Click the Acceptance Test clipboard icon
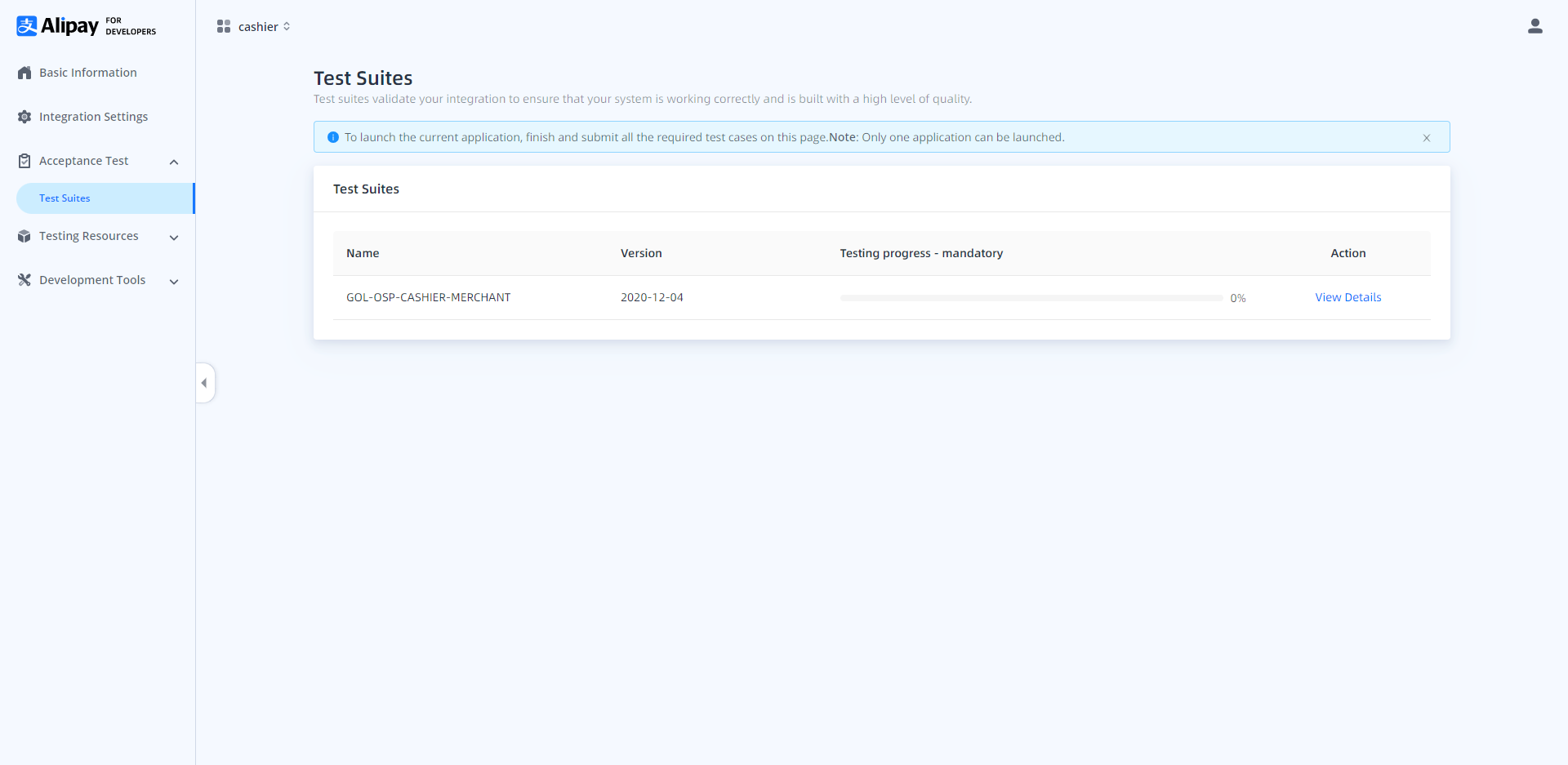 click(24, 161)
